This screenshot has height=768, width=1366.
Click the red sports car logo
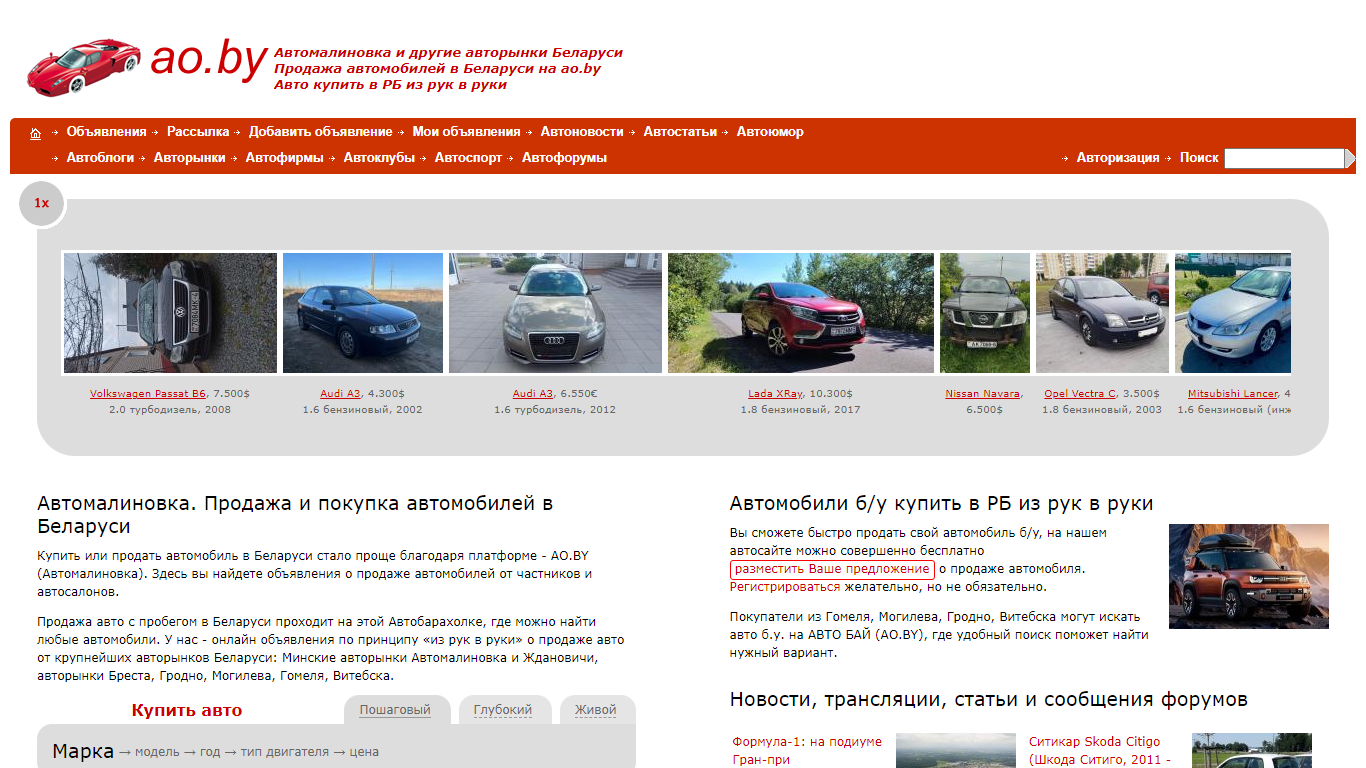[x=84, y=67]
